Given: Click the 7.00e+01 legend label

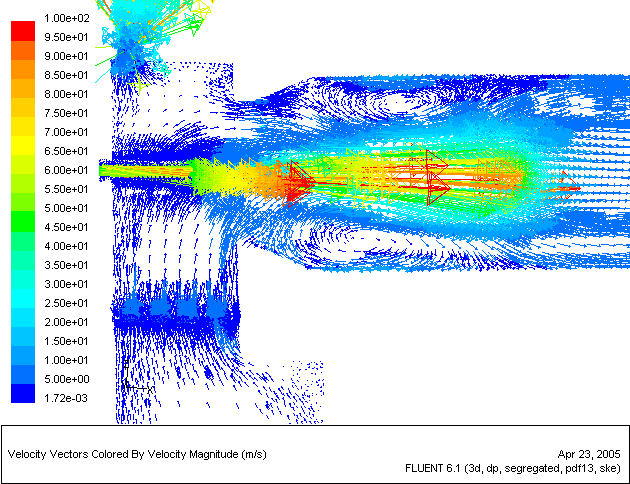Looking at the screenshot, I should pos(66,133).
